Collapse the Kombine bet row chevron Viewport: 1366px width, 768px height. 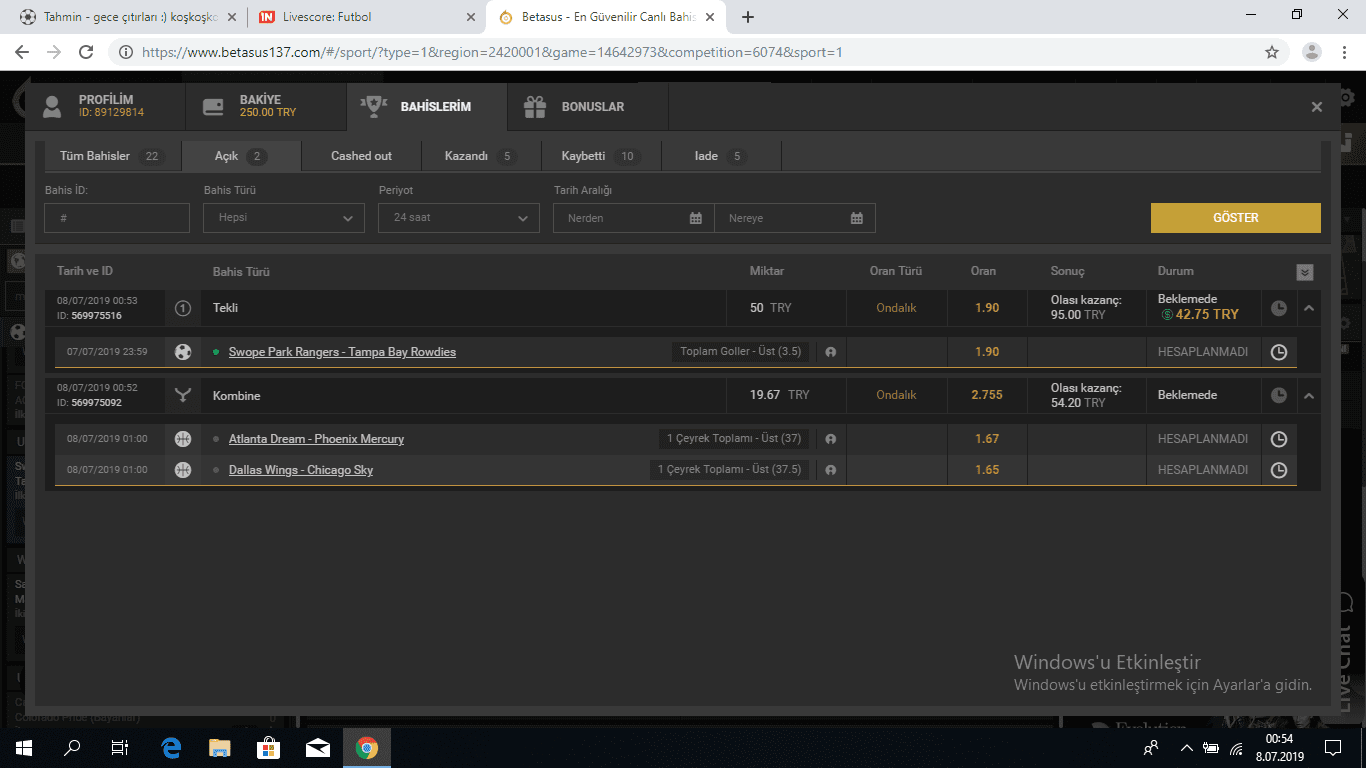[1309, 396]
